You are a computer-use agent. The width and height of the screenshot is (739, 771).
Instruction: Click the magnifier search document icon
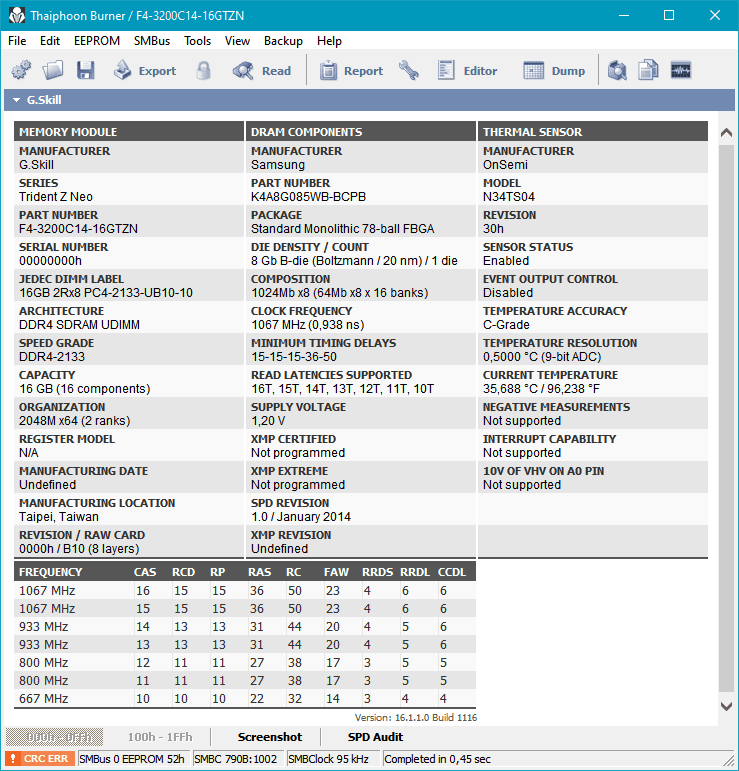(x=617, y=70)
